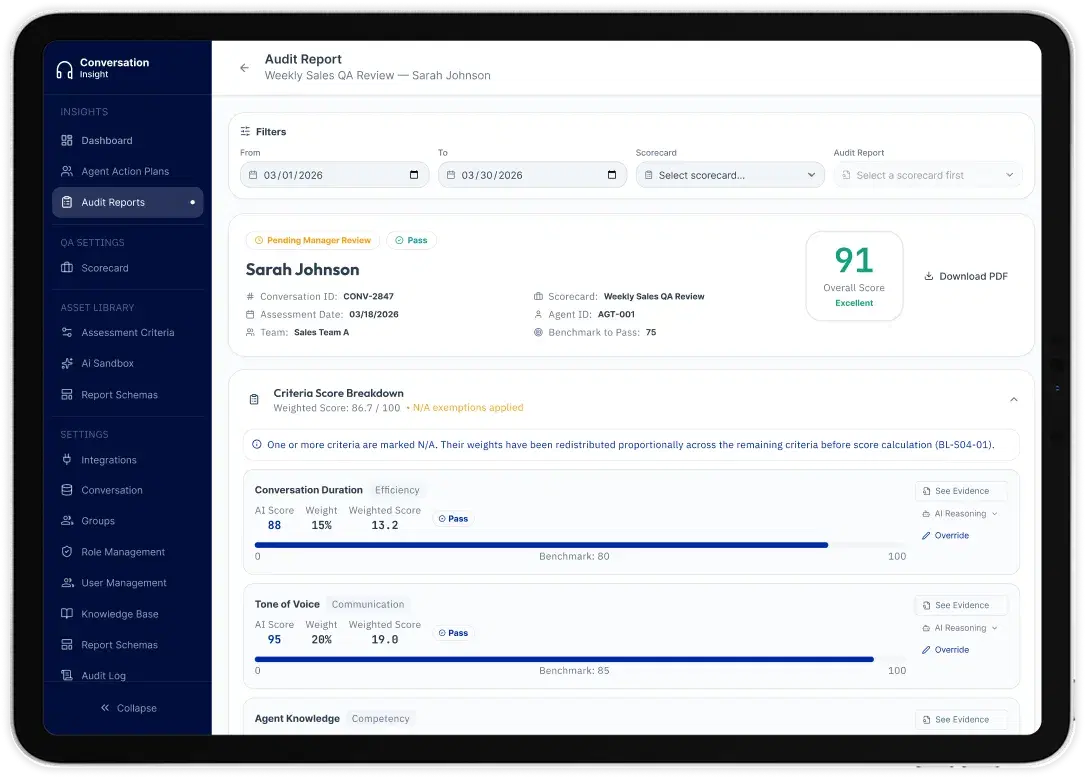Expand AI Reasoning for Conversation Duration
The image size is (1086, 778).
click(960, 513)
